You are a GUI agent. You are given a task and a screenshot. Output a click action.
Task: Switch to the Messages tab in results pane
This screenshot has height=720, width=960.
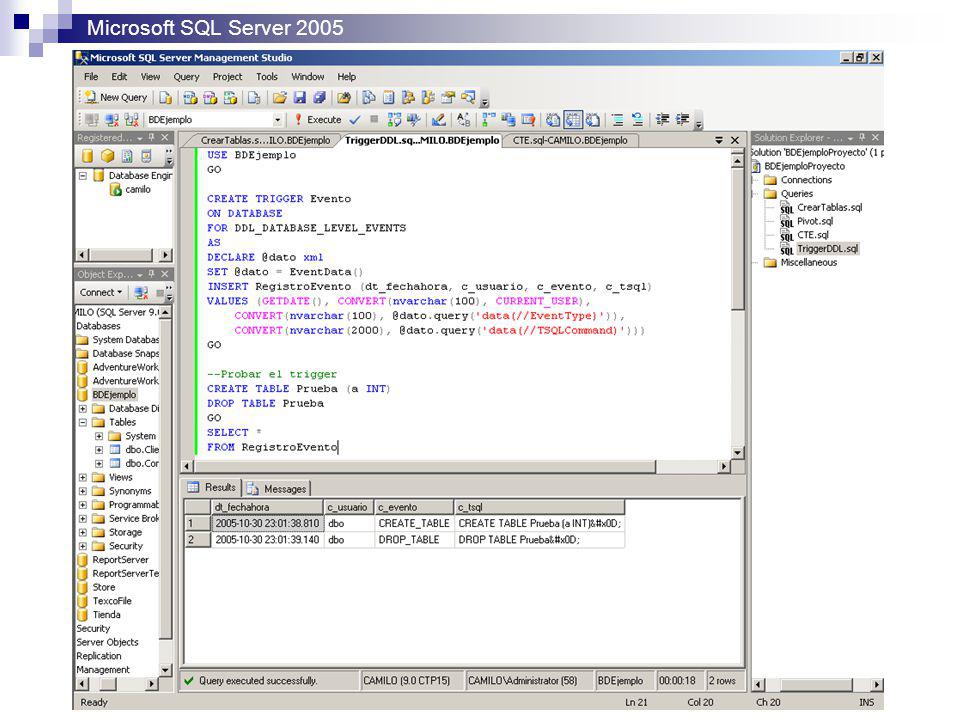click(x=278, y=489)
